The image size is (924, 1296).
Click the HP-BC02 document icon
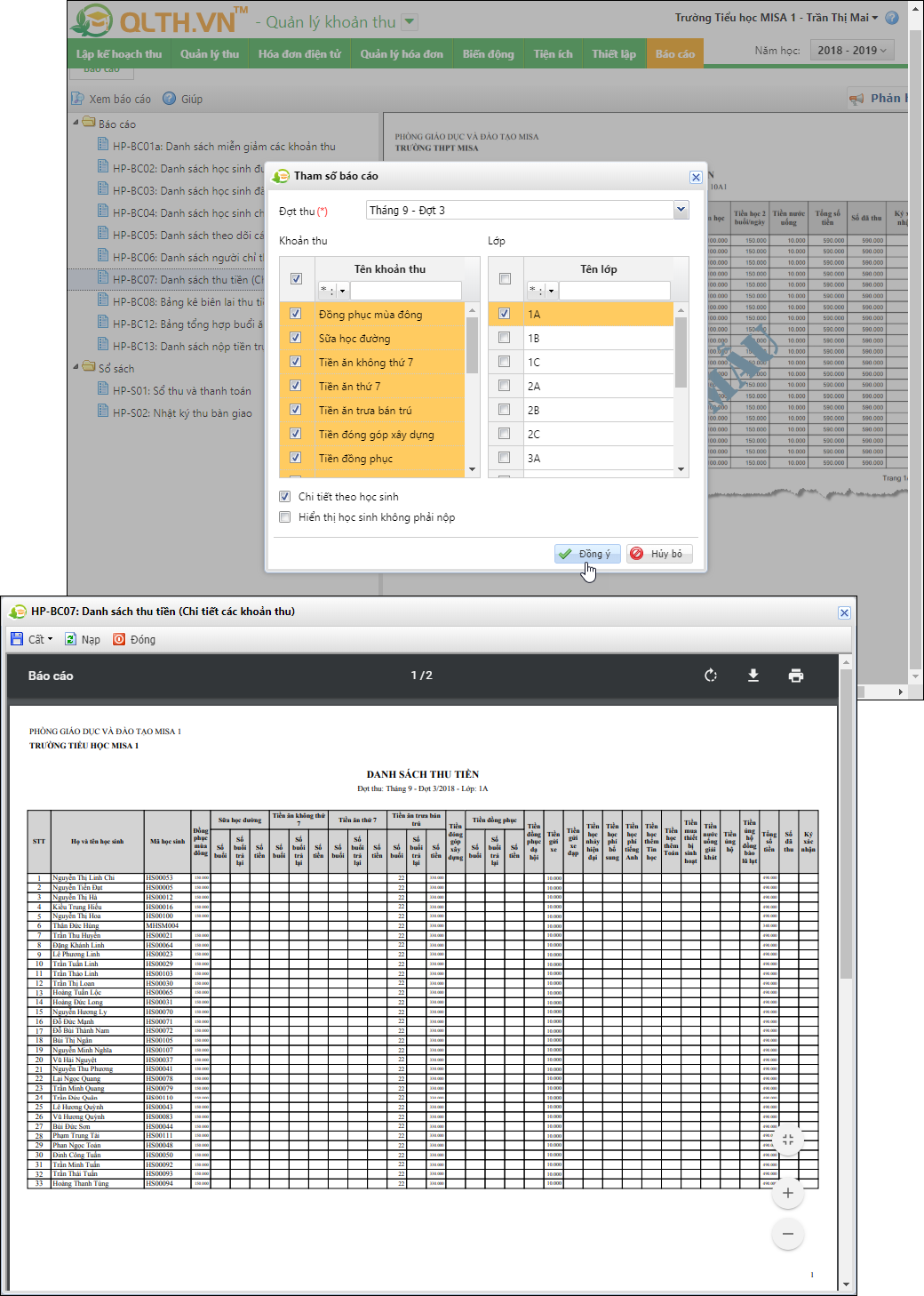103,167
